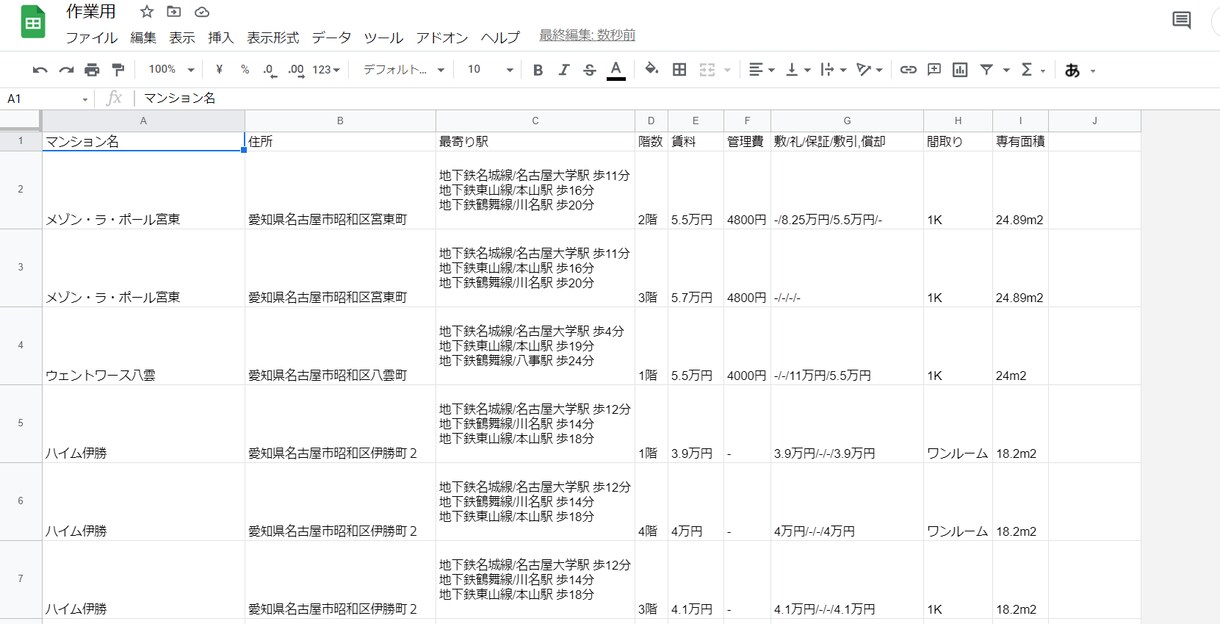Star the document 作業用
Screen dimensions: 1220x624
pyautogui.click(x=147, y=12)
